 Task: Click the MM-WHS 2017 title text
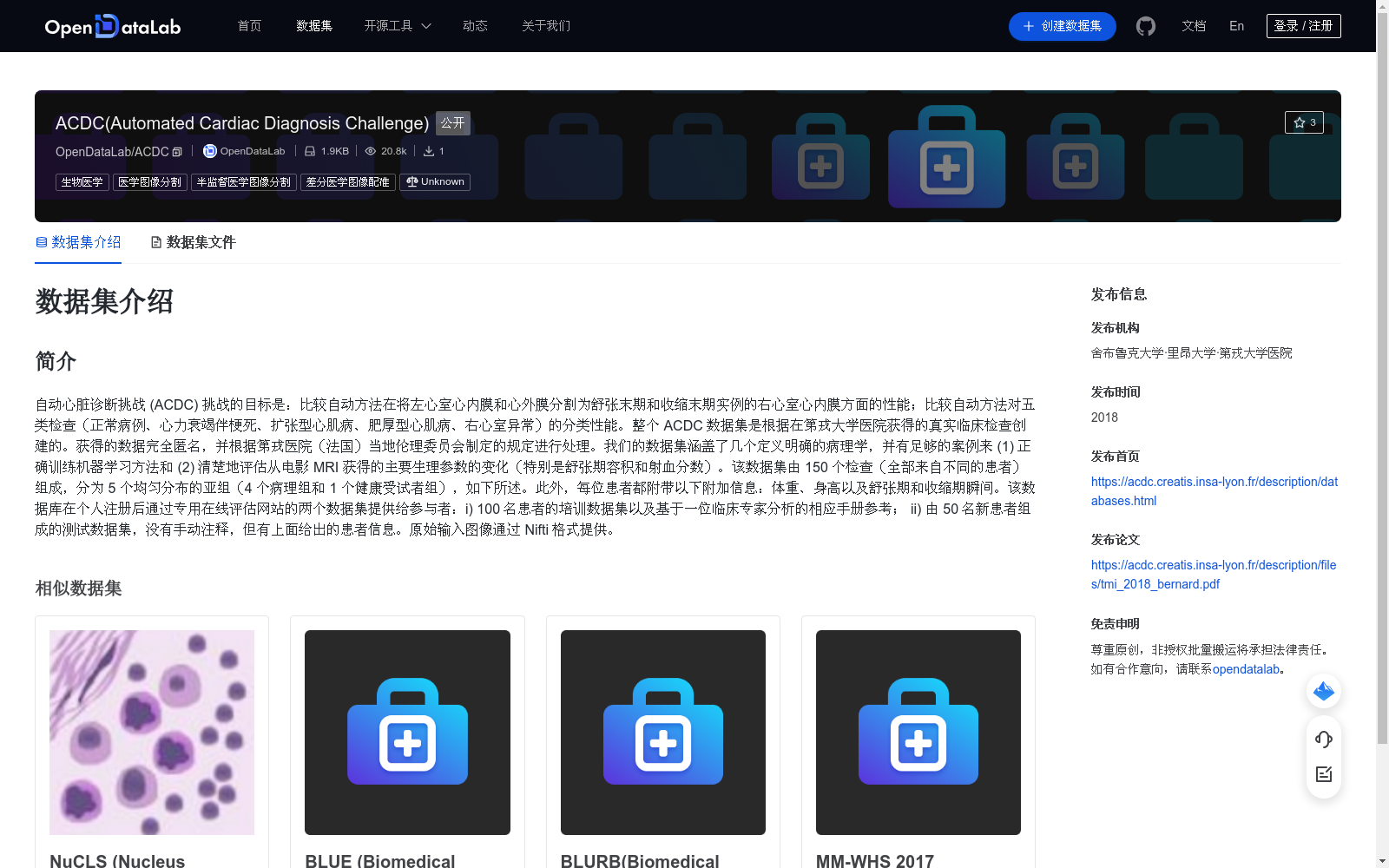(875, 860)
